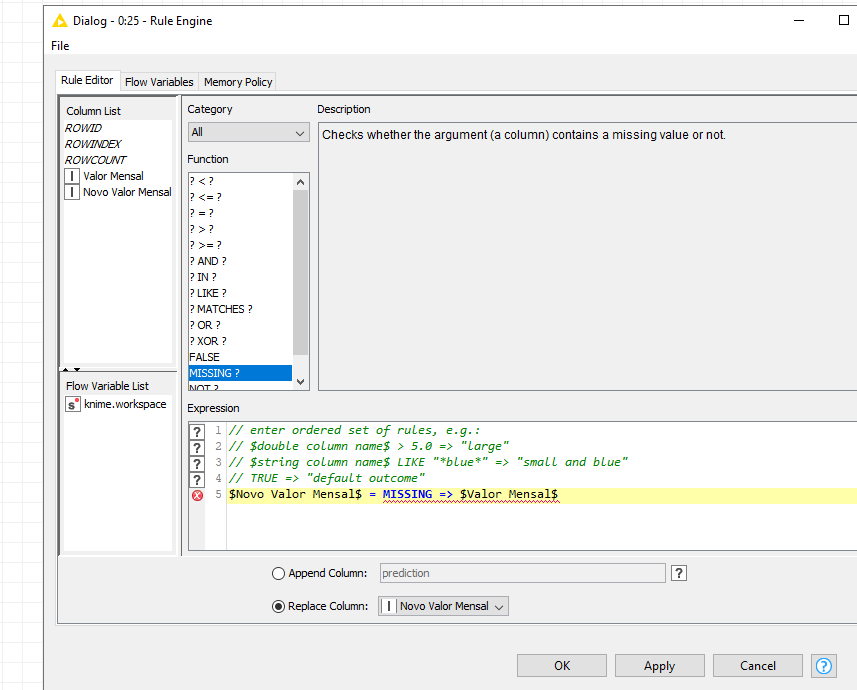
Task: Click the question mark next to prediction field
Action: pyautogui.click(x=679, y=573)
